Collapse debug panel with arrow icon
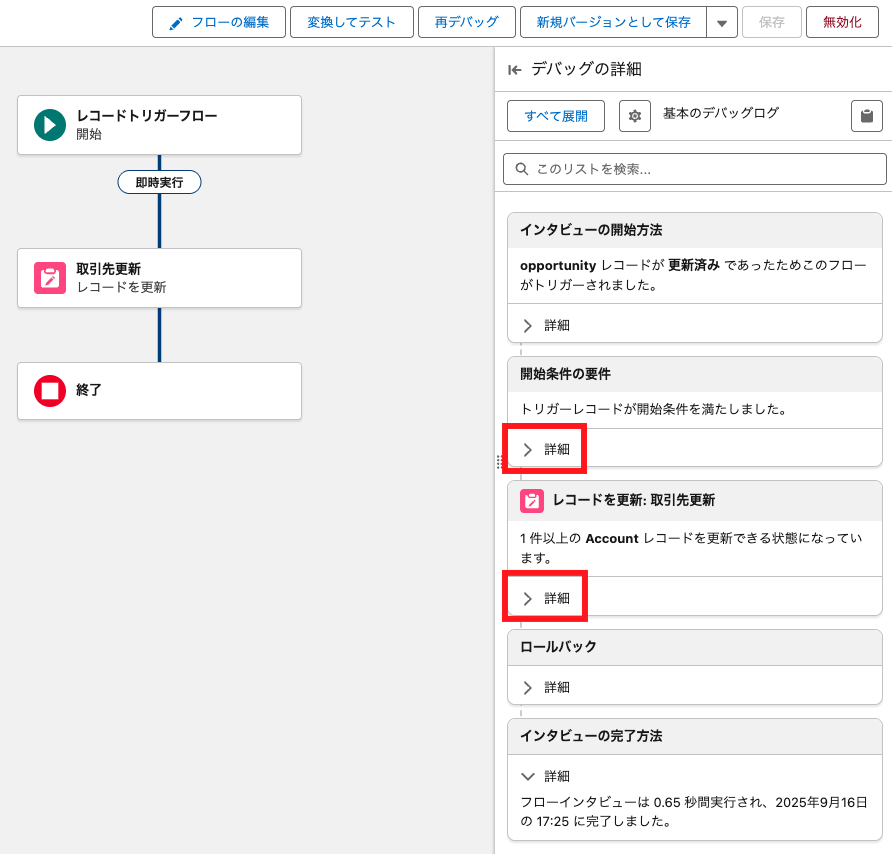892x854 pixels. tap(514, 70)
